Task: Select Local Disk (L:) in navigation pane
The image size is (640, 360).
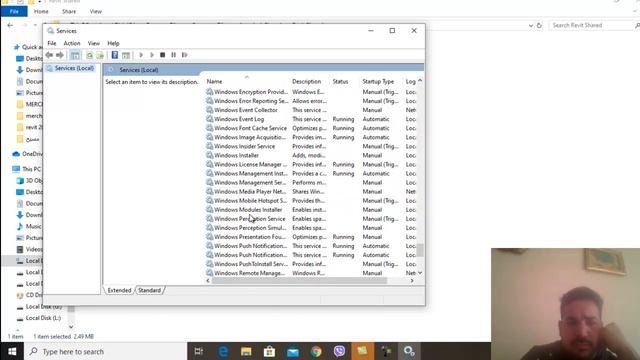Action: point(38,318)
